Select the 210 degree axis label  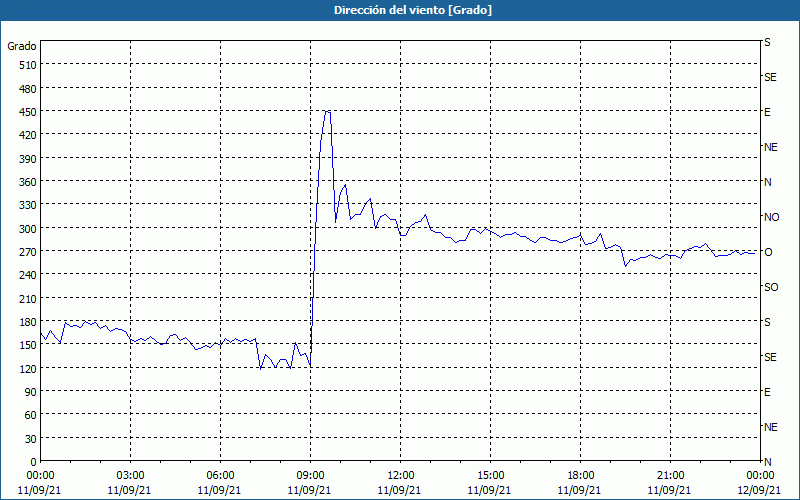pos(28,298)
